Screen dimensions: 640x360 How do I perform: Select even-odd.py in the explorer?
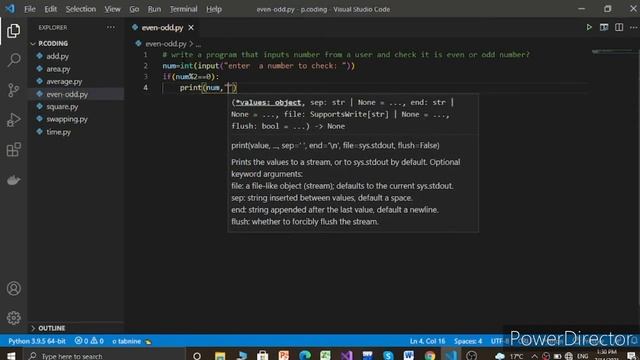[x=67, y=94]
